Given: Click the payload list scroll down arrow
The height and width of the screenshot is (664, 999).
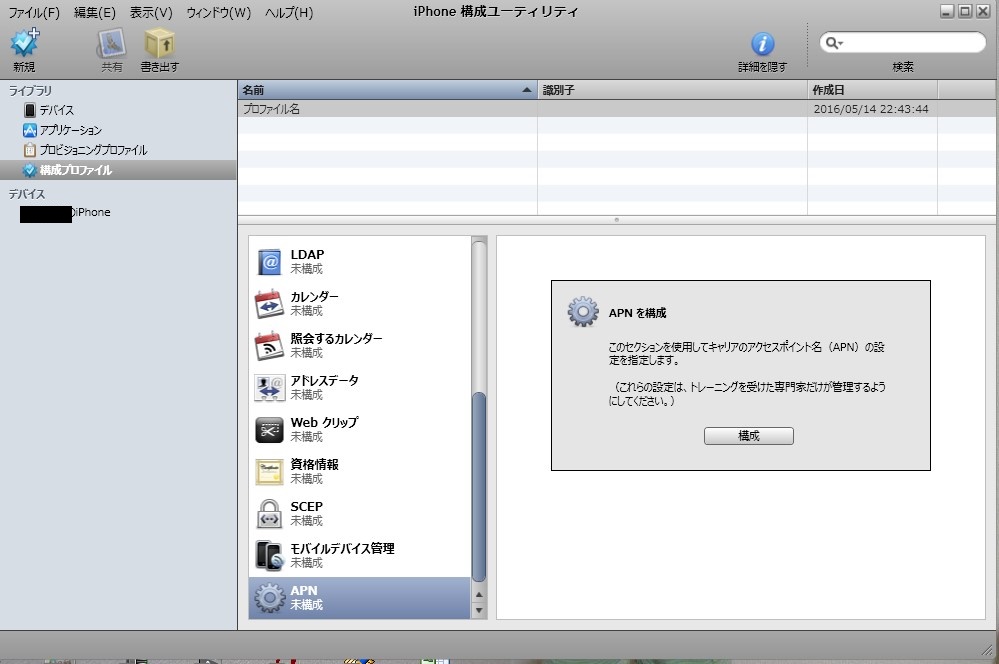Looking at the screenshot, I should click(x=479, y=610).
